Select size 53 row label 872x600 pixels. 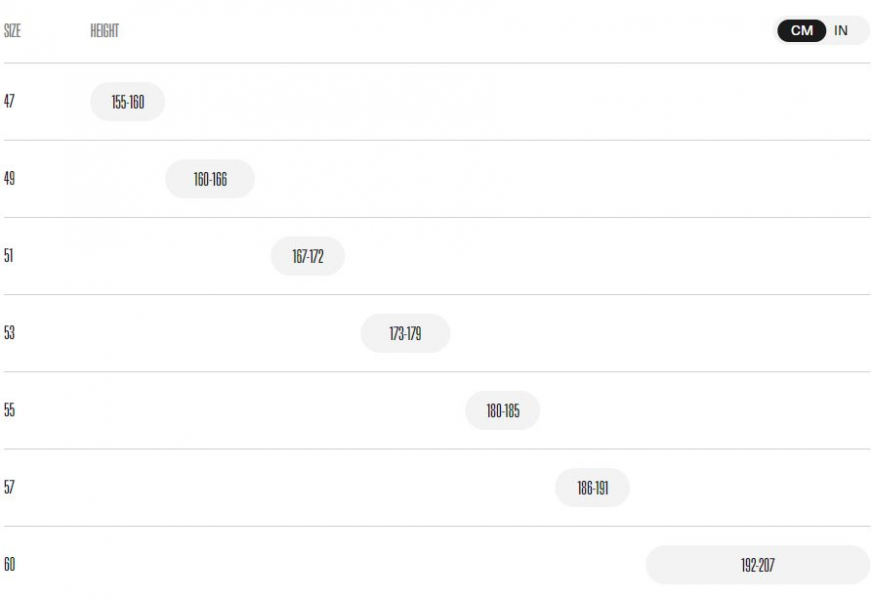pos(9,333)
